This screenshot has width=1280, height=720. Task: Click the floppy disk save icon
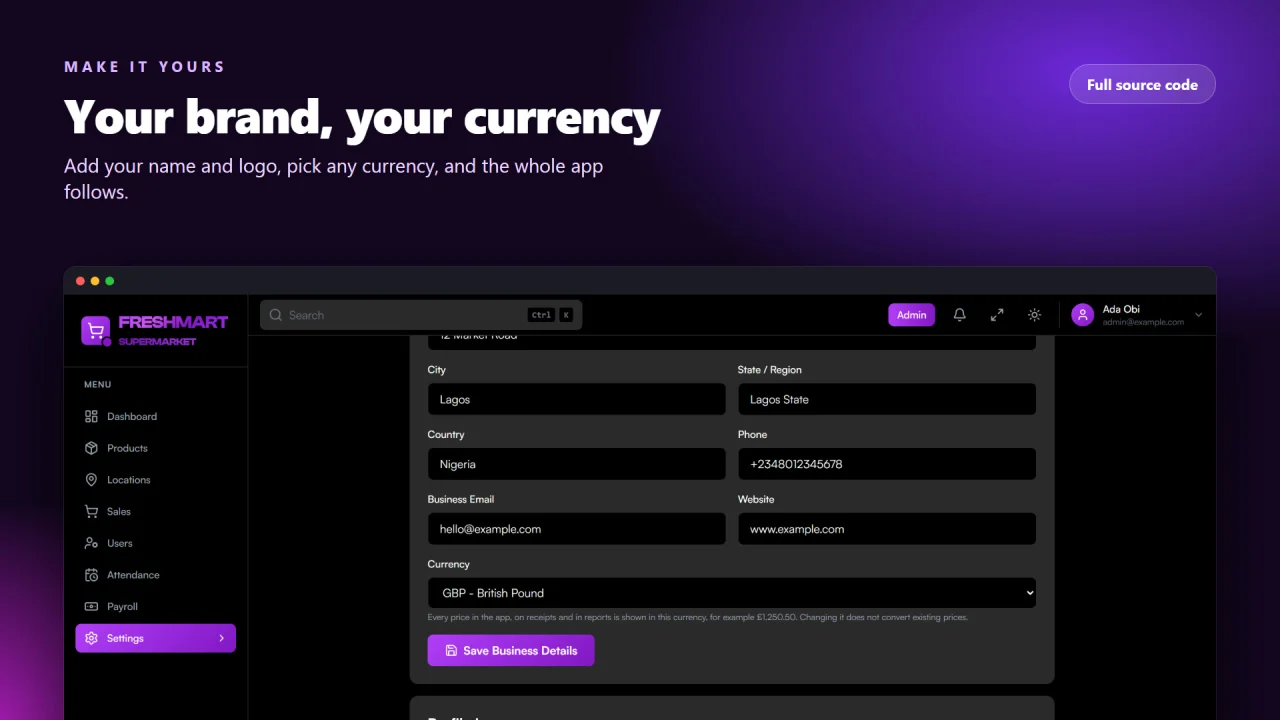coord(451,651)
